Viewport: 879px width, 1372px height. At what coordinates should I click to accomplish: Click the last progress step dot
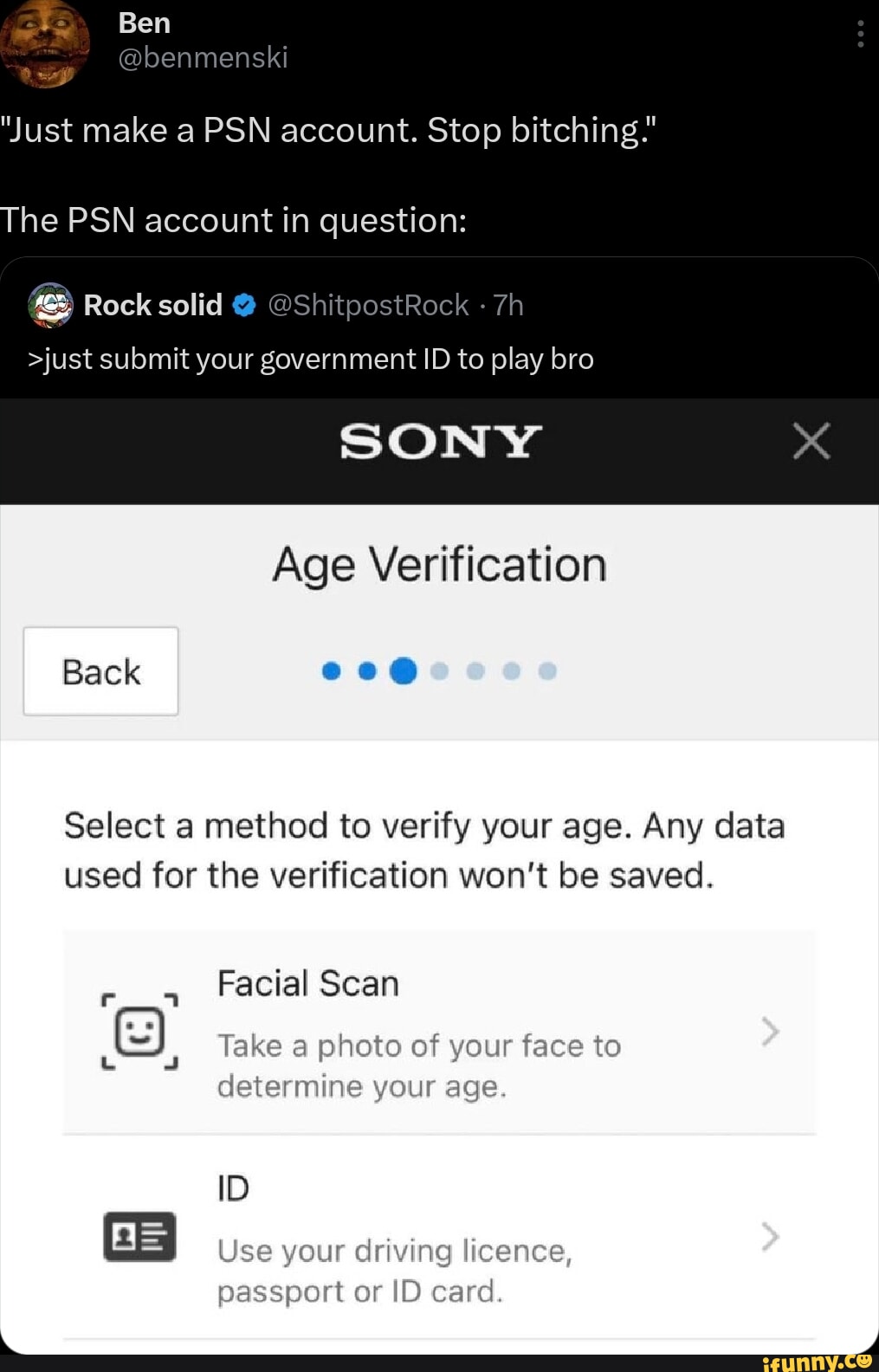click(547, 671)
